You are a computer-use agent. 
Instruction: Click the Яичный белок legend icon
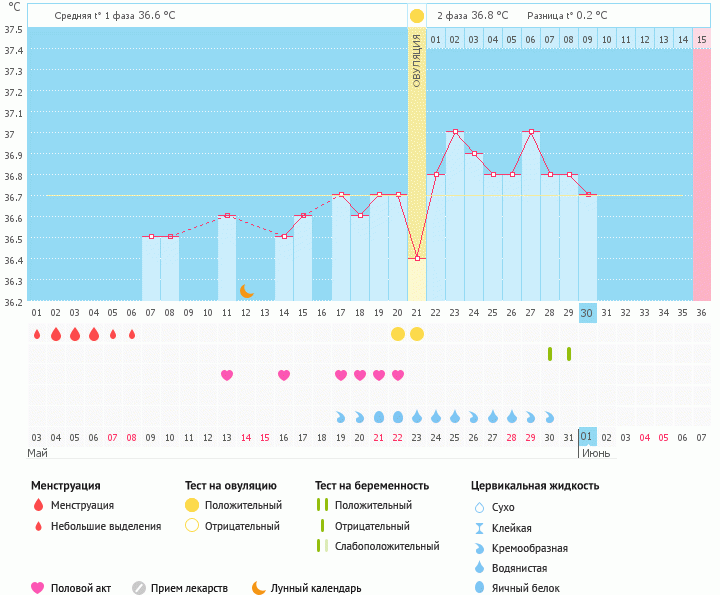click(x=480, y=588)
